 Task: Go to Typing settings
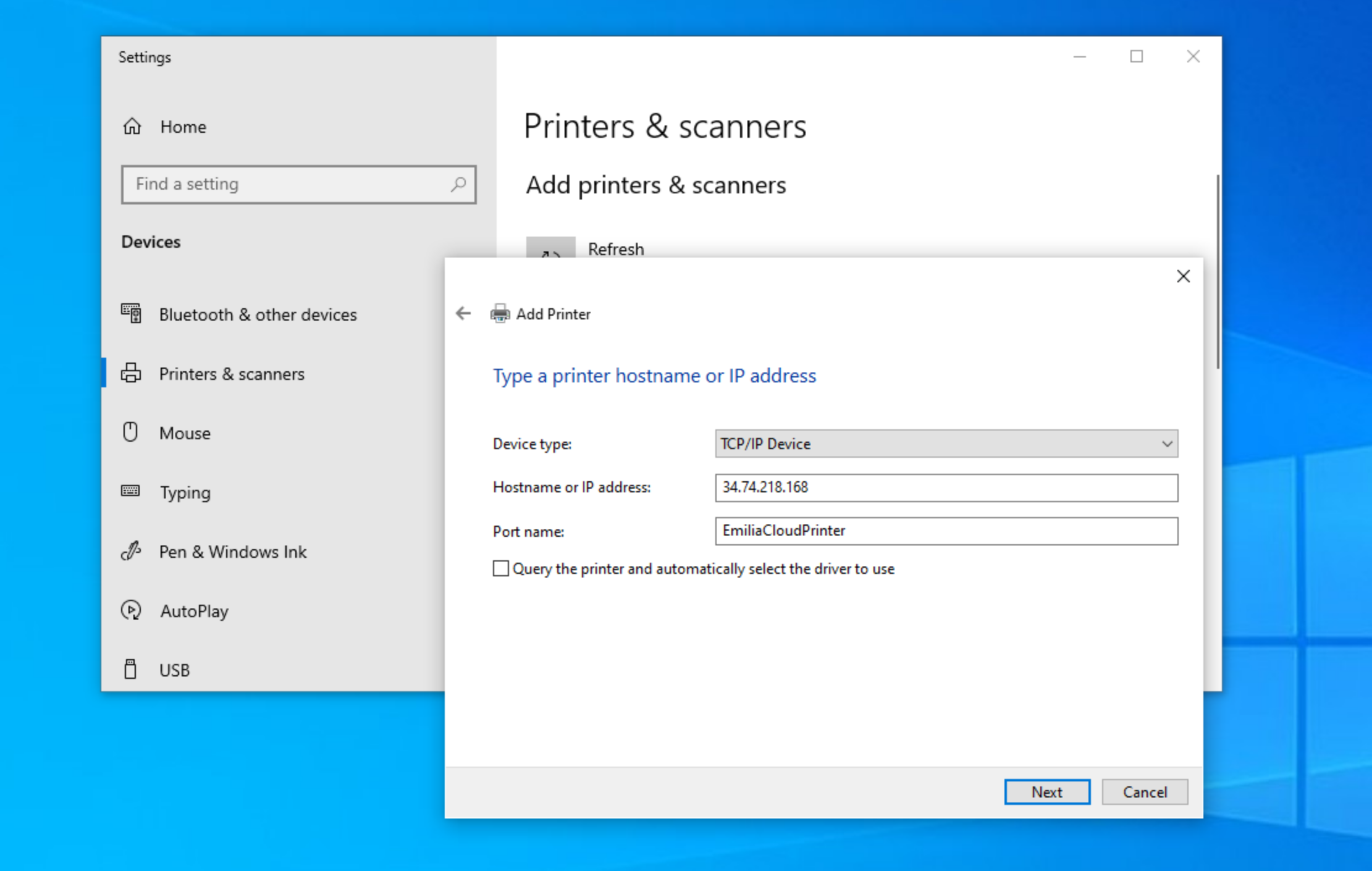(x=185, y=492)
